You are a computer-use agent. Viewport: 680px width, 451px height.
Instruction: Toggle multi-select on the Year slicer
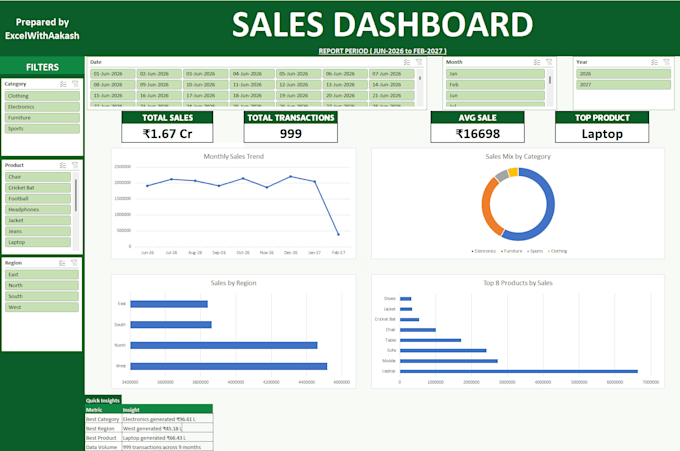[654, 62]
